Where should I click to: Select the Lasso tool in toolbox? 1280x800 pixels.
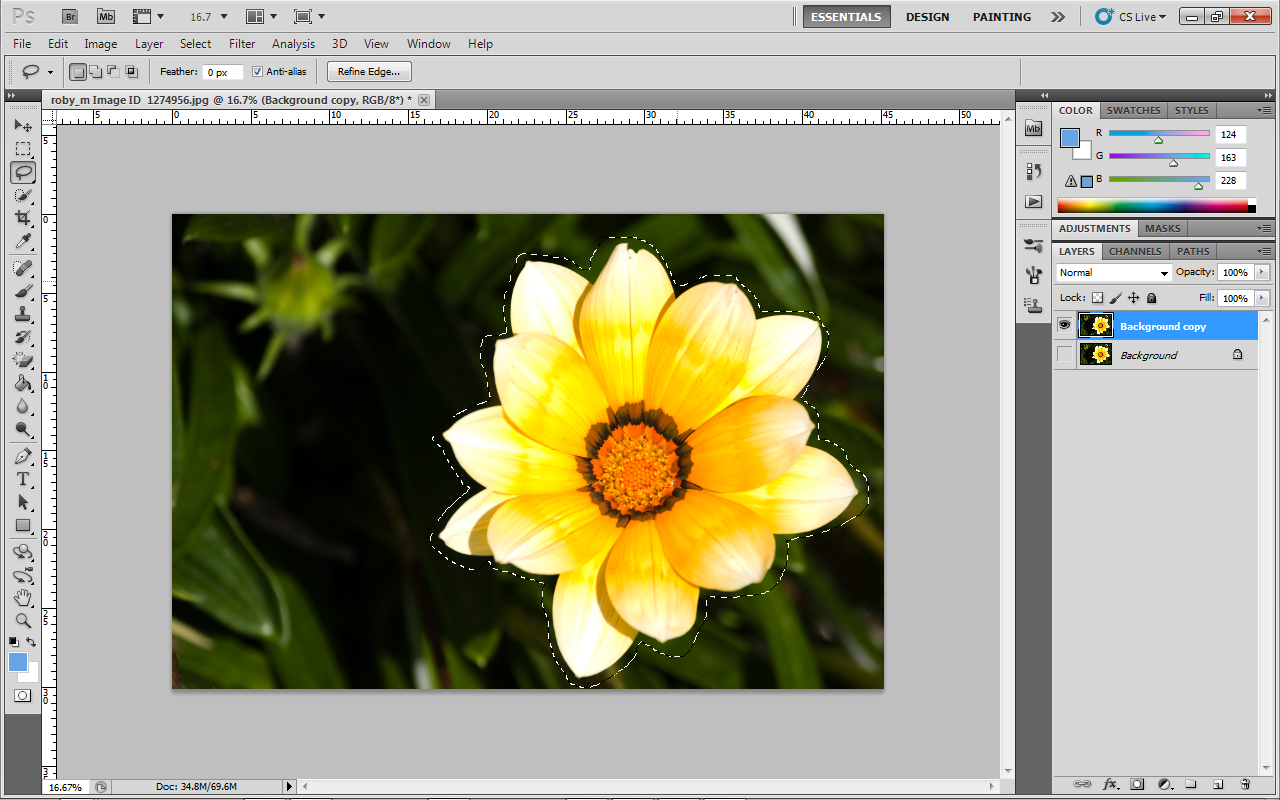coord(23,172)
